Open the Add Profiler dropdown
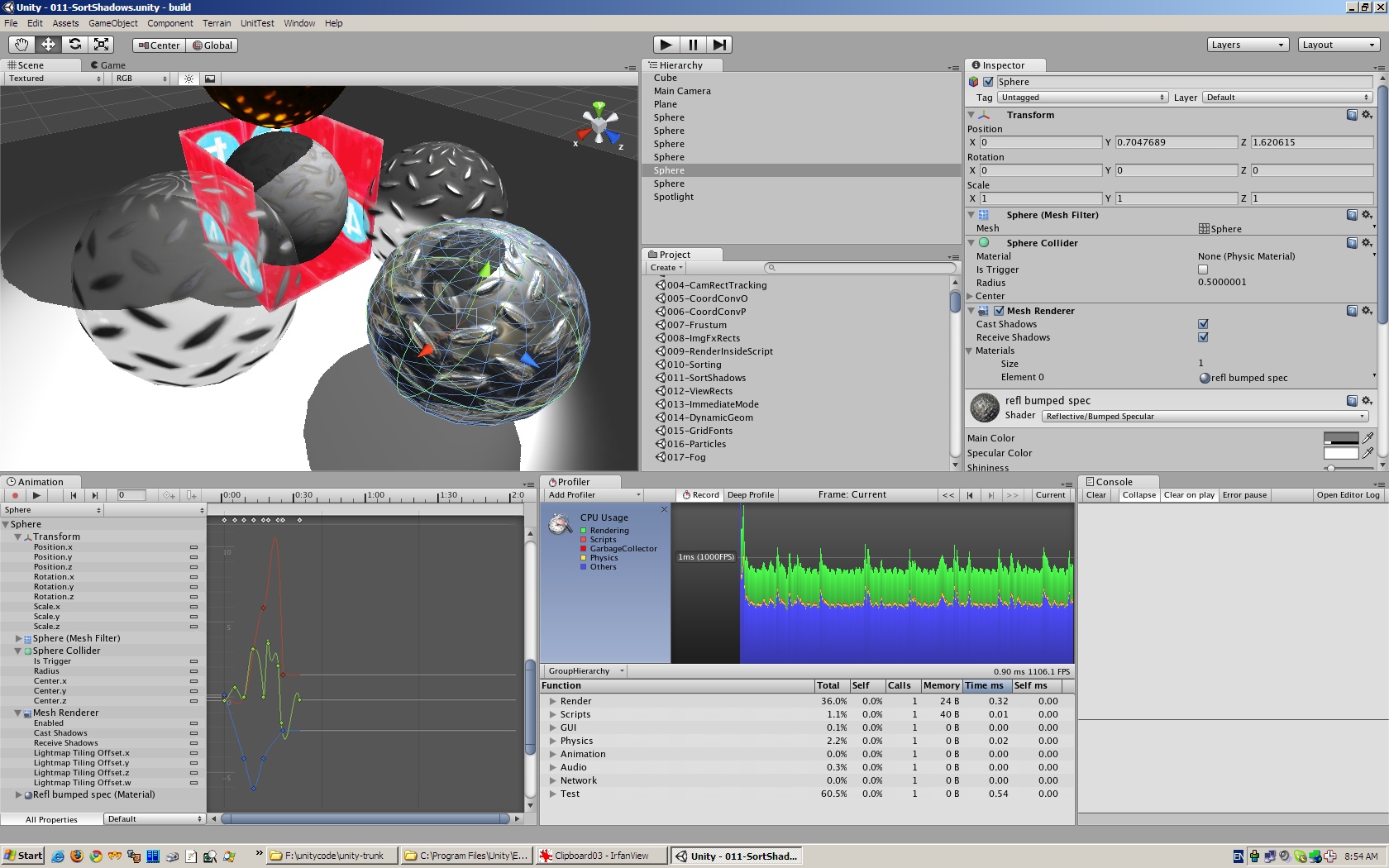 (x=594, y=495)
